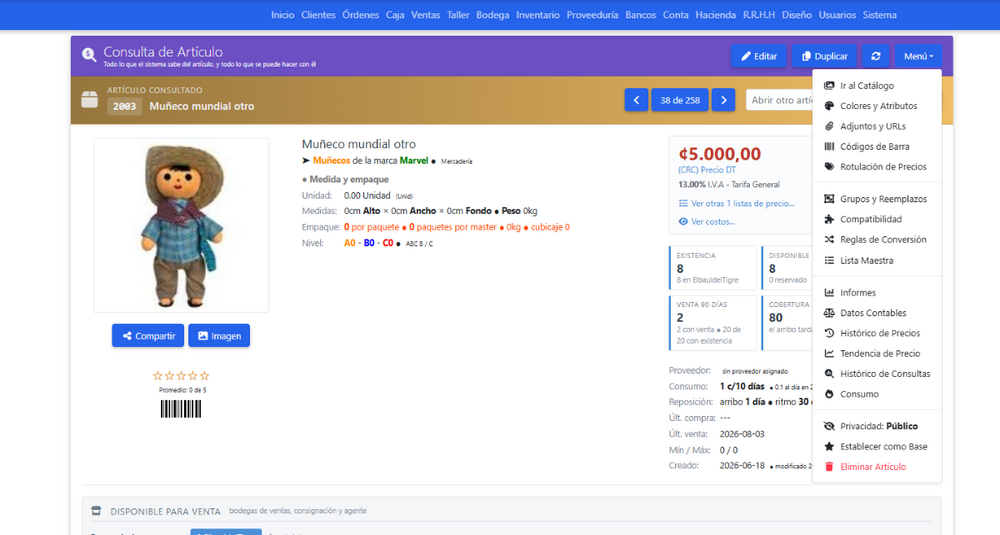Click the Tendencia de Precio line icon
1000x535 pixels.
click(829, 353)
